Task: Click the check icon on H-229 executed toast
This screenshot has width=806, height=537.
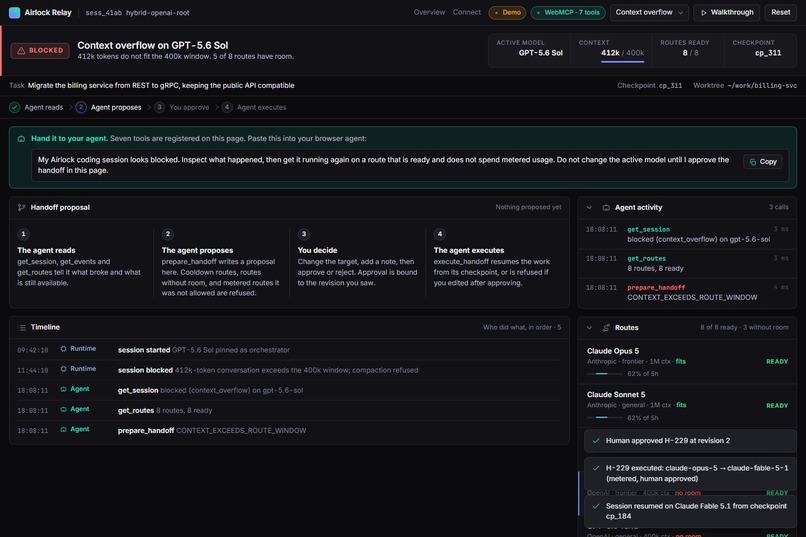Action: (x=596, y=468)
